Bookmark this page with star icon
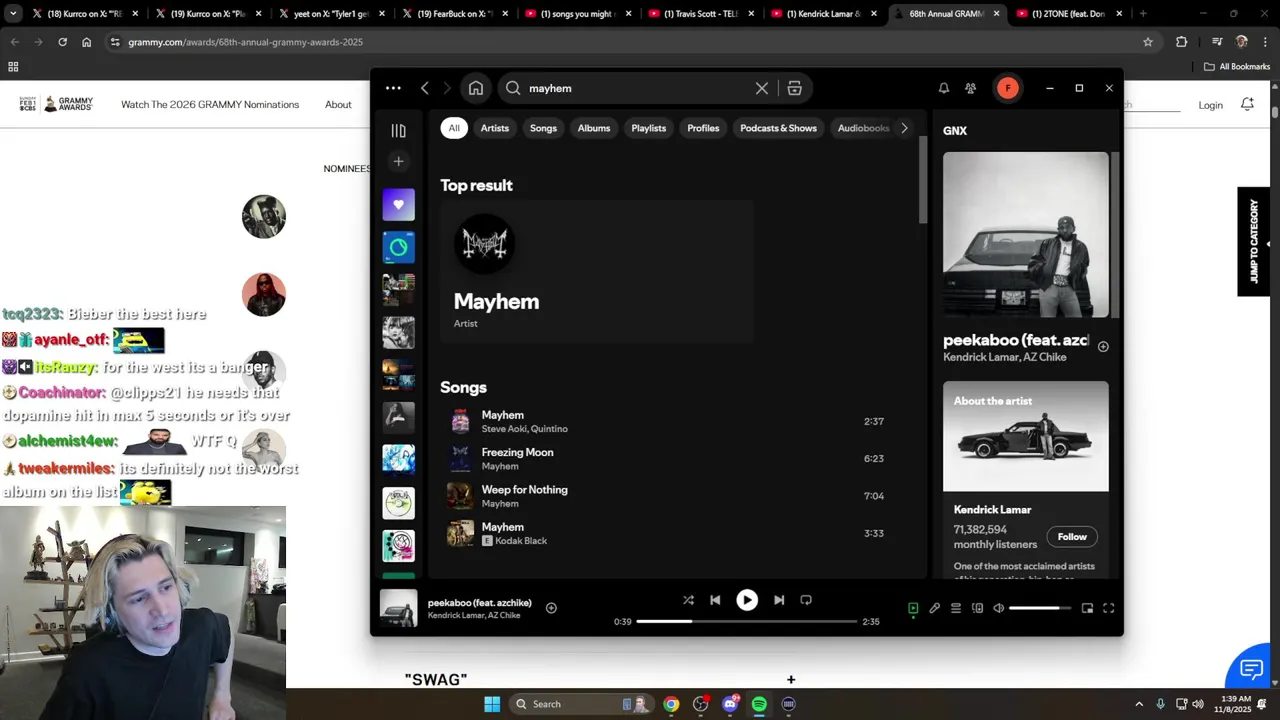This screenshot has width=1280, height=720. 1148,42
